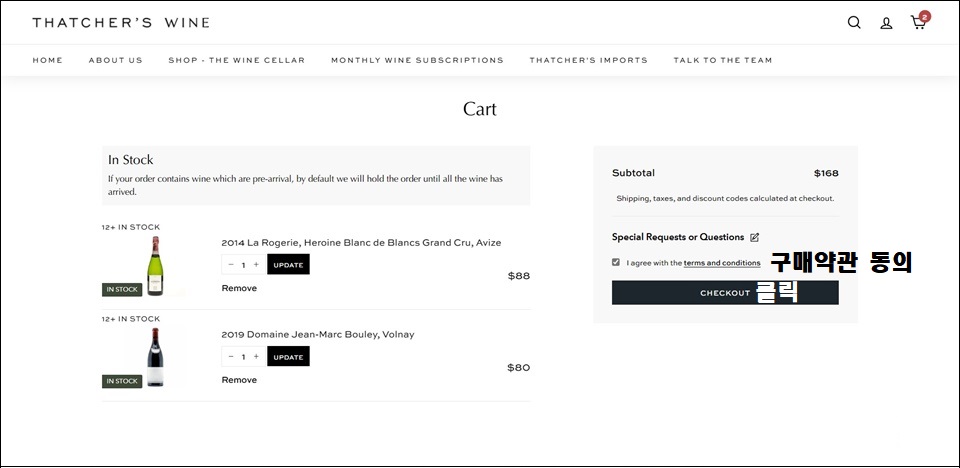Open 2014 La Rogerie Heroine product title
Image resolution: width=960 pixels, height=468 pixels.
(361, 243)
